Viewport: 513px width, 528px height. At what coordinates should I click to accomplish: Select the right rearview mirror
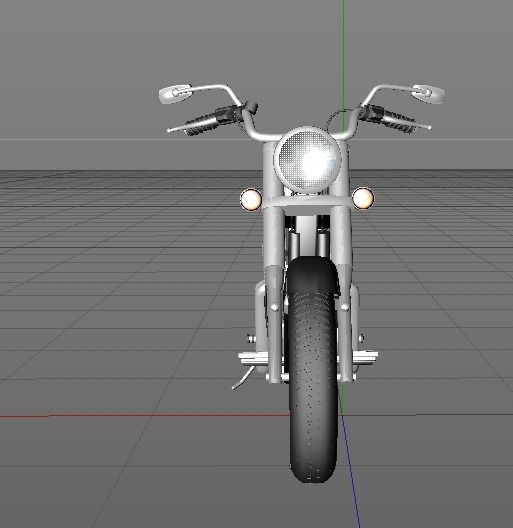(428, 93)
